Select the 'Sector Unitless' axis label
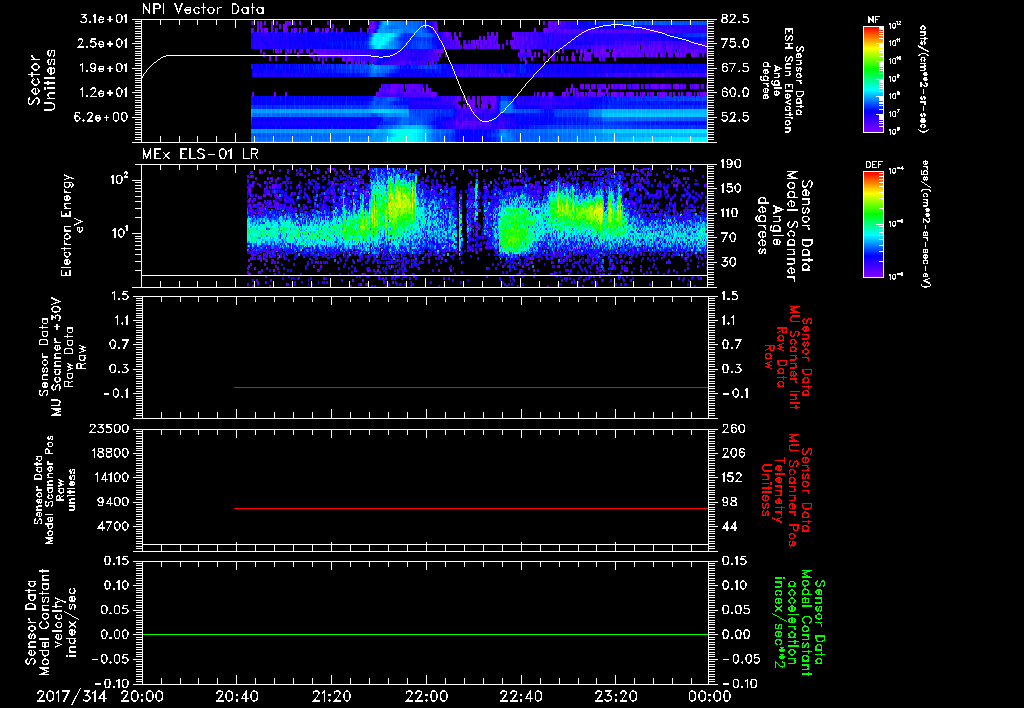1024x708 pixels. (x=42, y=81)
